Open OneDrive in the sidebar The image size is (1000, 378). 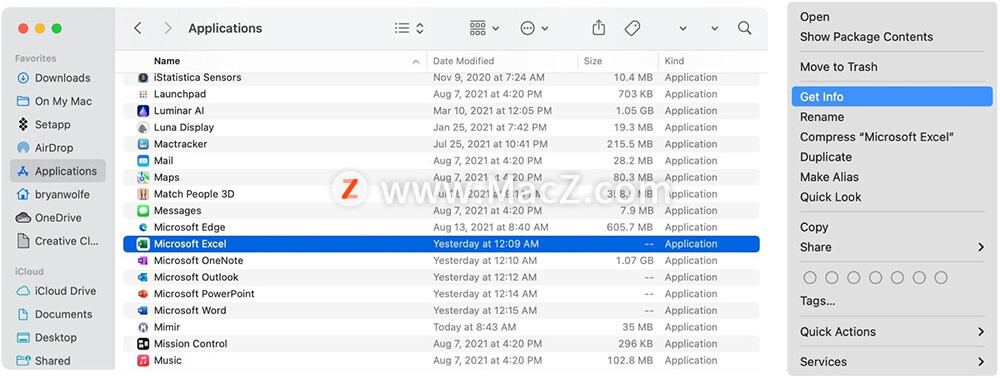[49, 217]
